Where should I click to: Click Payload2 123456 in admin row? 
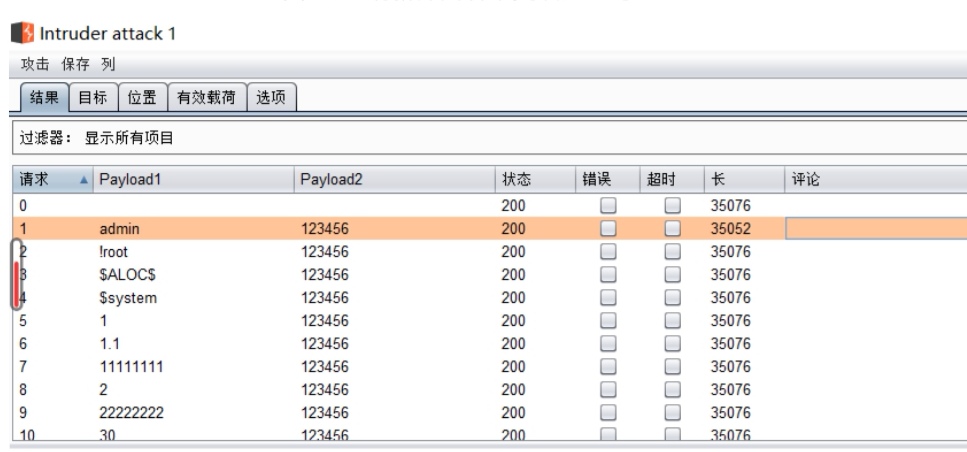coord(324,229)
